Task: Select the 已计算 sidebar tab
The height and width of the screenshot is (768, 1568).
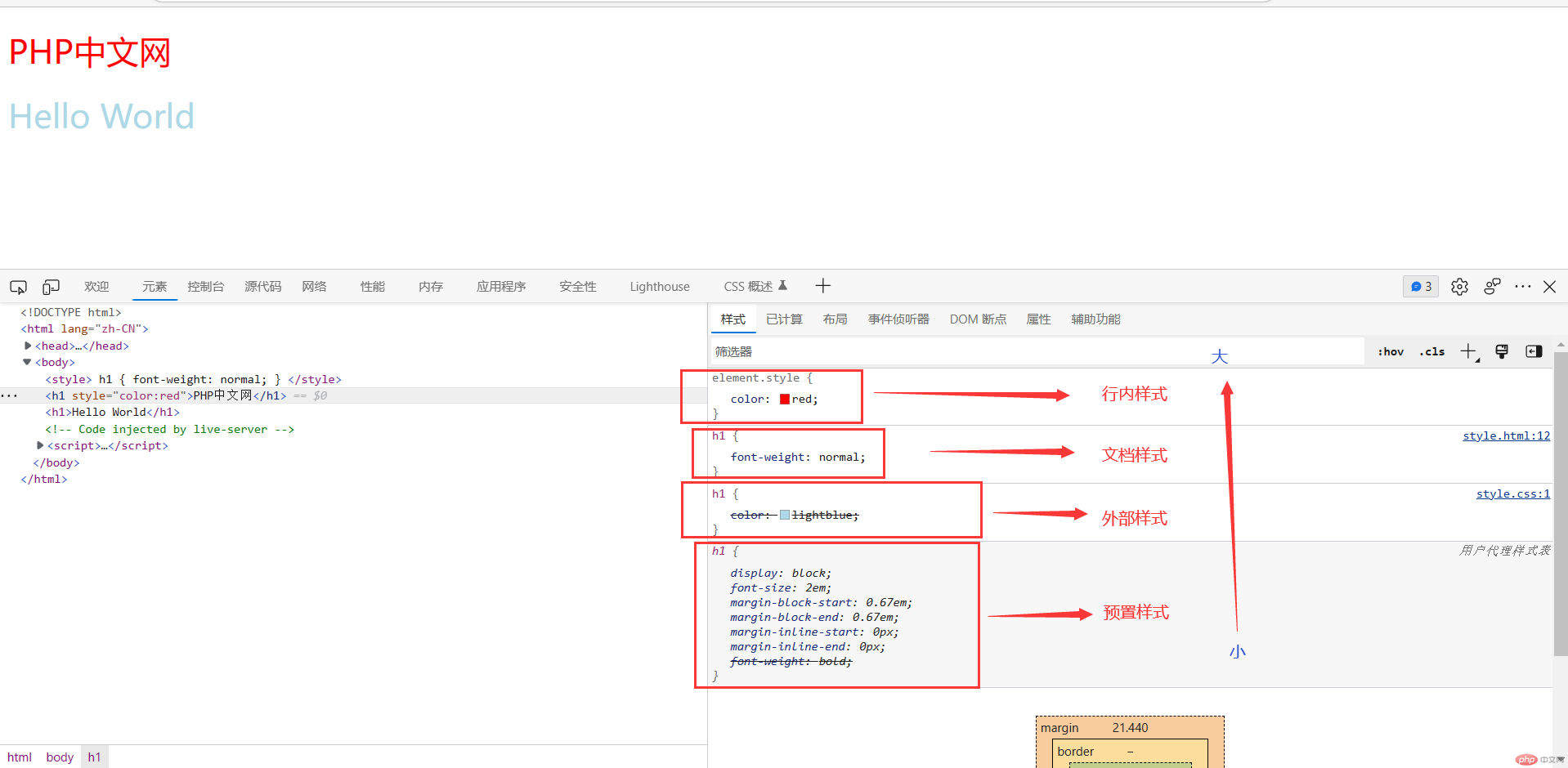Action: 784,319
